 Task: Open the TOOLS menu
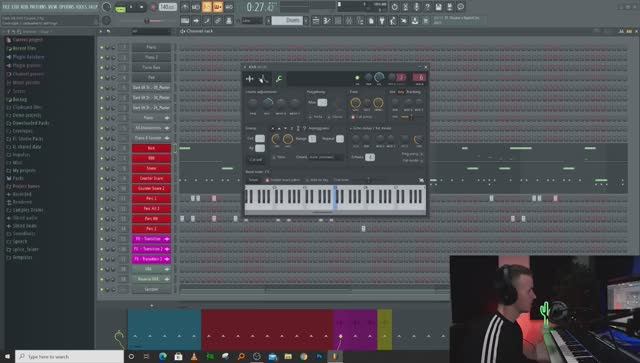click(x=81, y=7)
